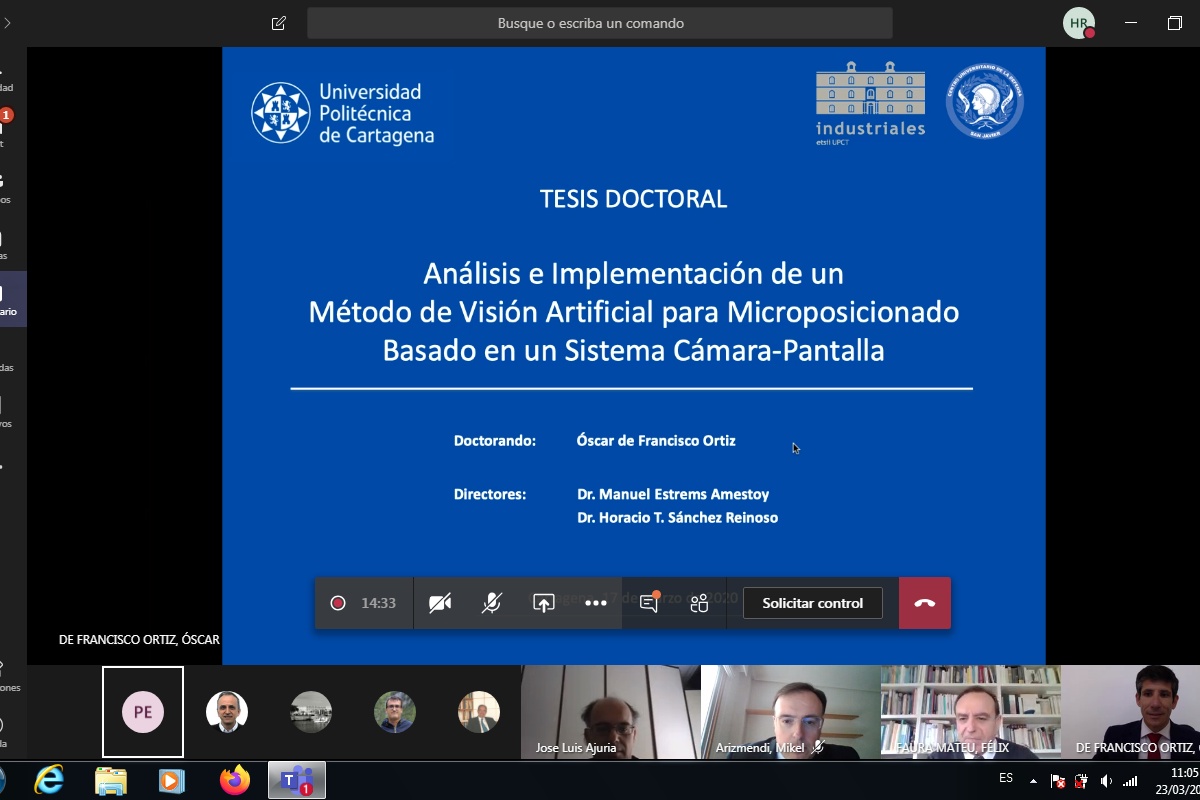Select the bald man participant avatar

click(x=227, y=712)
